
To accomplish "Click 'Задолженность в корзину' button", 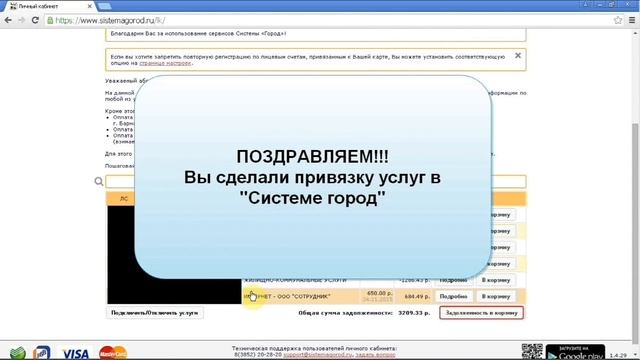I will click(x=481, y=313).
